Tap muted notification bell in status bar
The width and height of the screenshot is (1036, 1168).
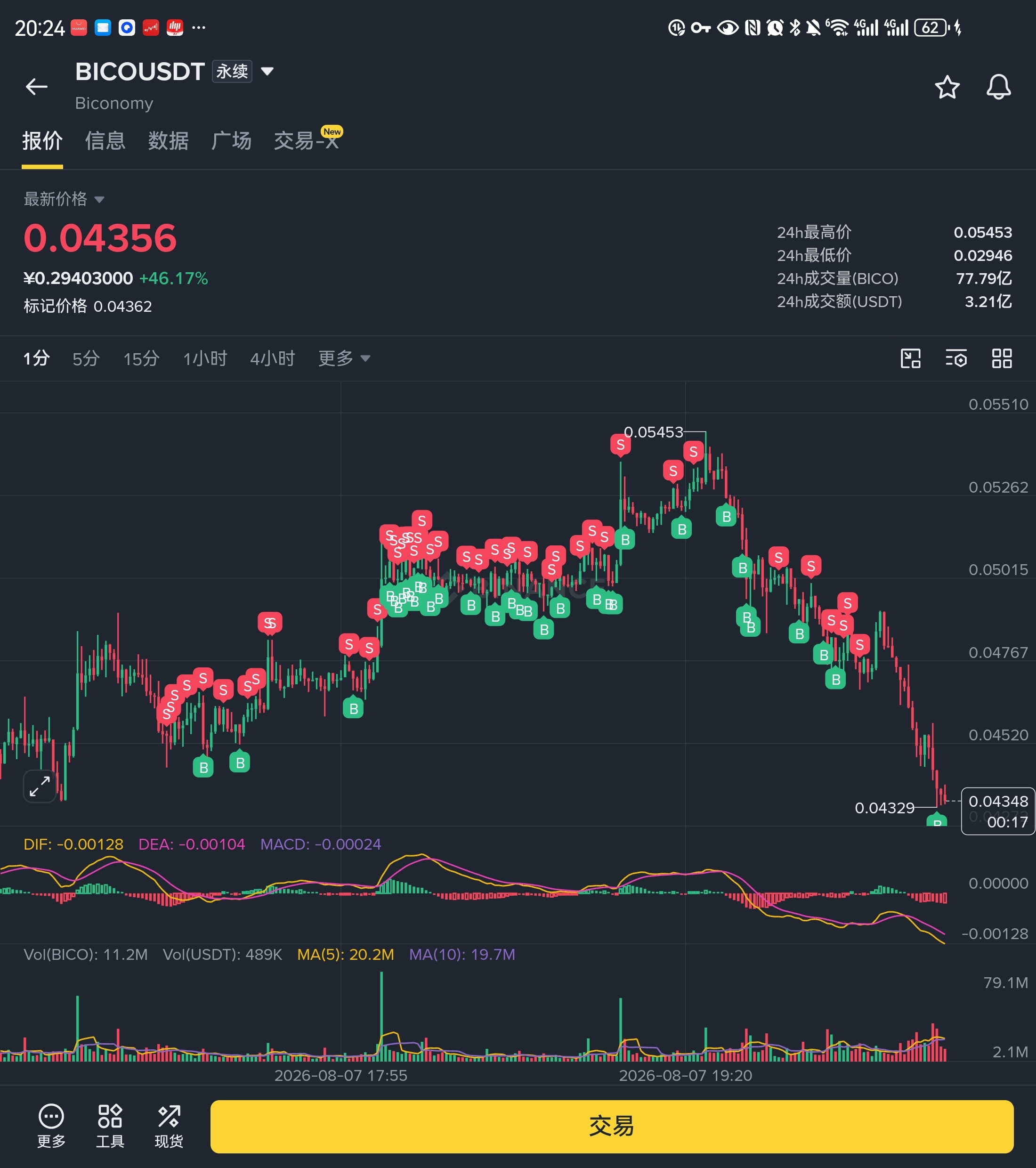(x=813, y=27)
